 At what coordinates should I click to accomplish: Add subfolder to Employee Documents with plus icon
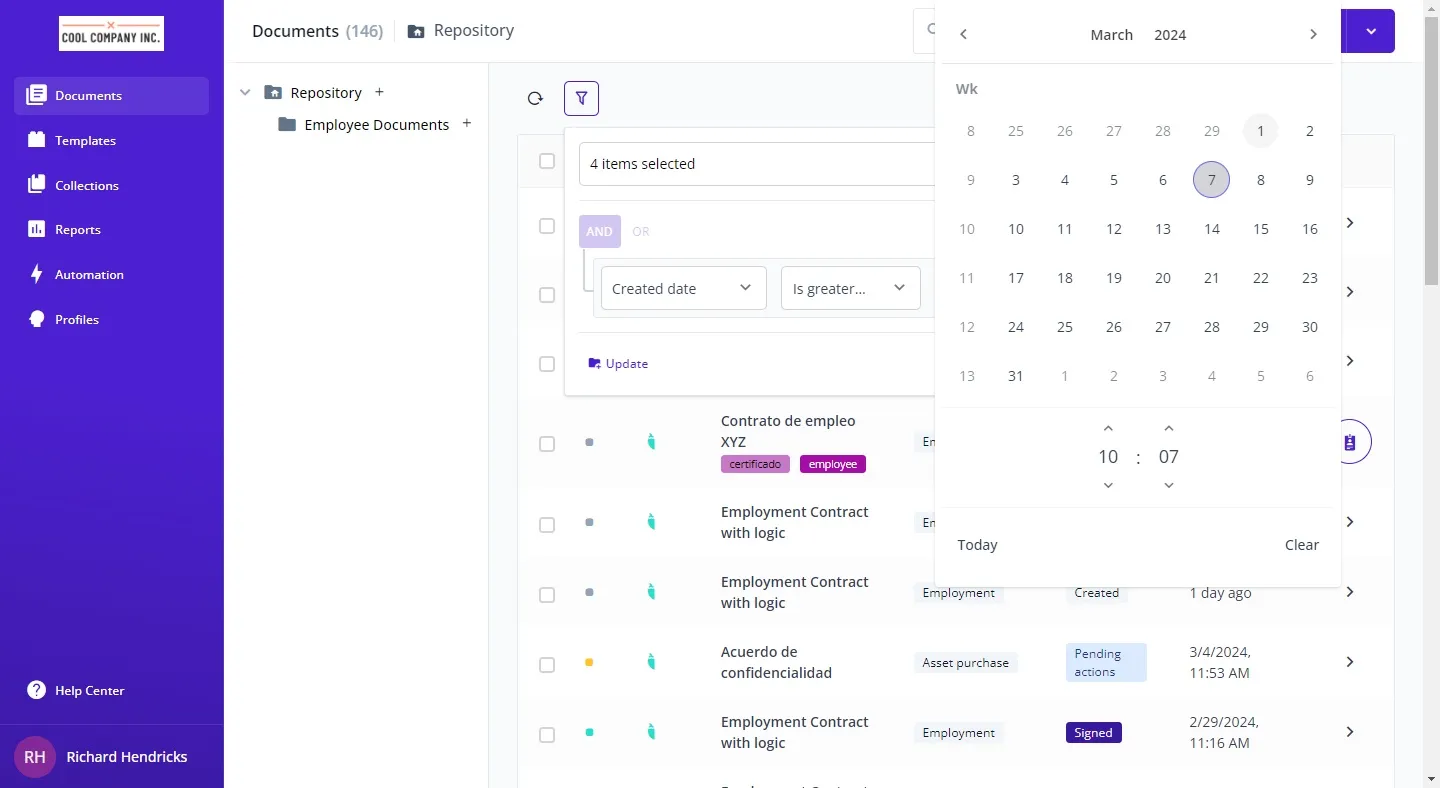point(466,124)
